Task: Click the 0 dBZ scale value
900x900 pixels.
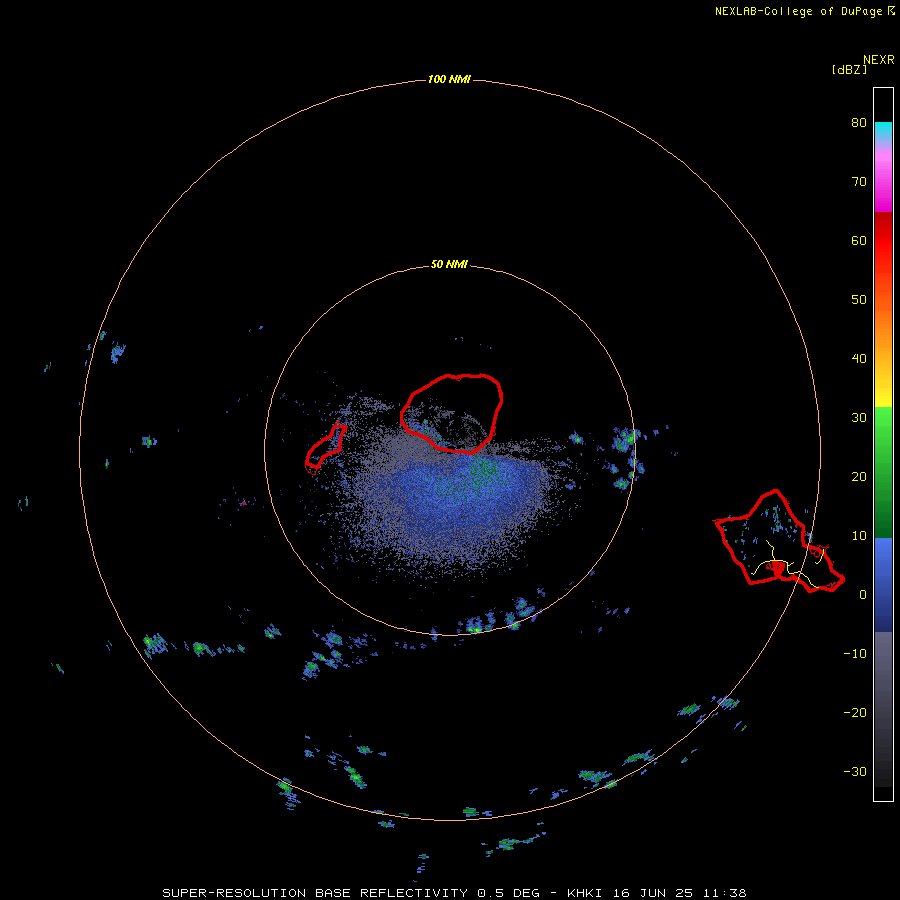Action: coord(863,595)
